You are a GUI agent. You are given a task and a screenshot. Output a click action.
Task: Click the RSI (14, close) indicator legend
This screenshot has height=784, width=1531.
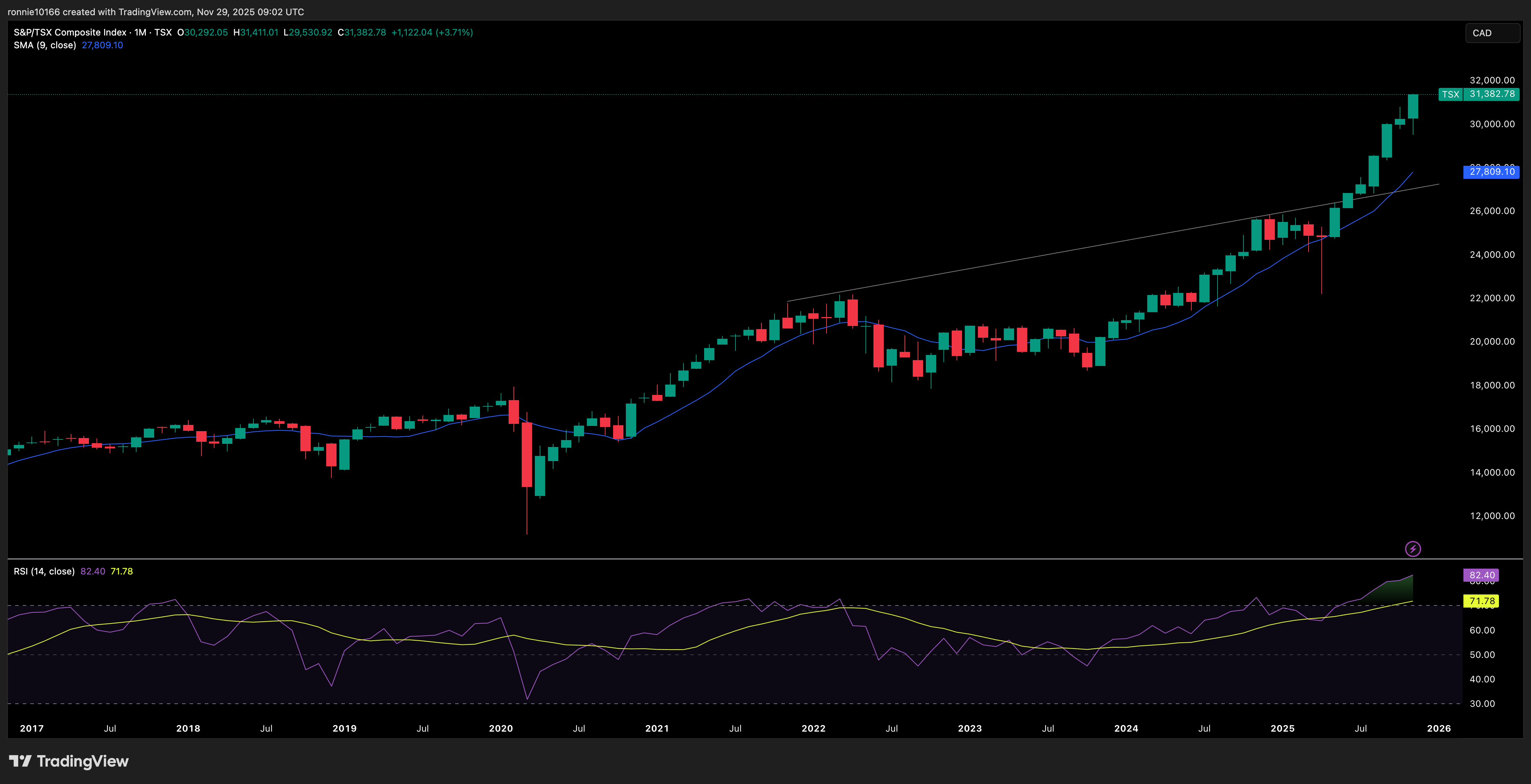pos(44,571)
